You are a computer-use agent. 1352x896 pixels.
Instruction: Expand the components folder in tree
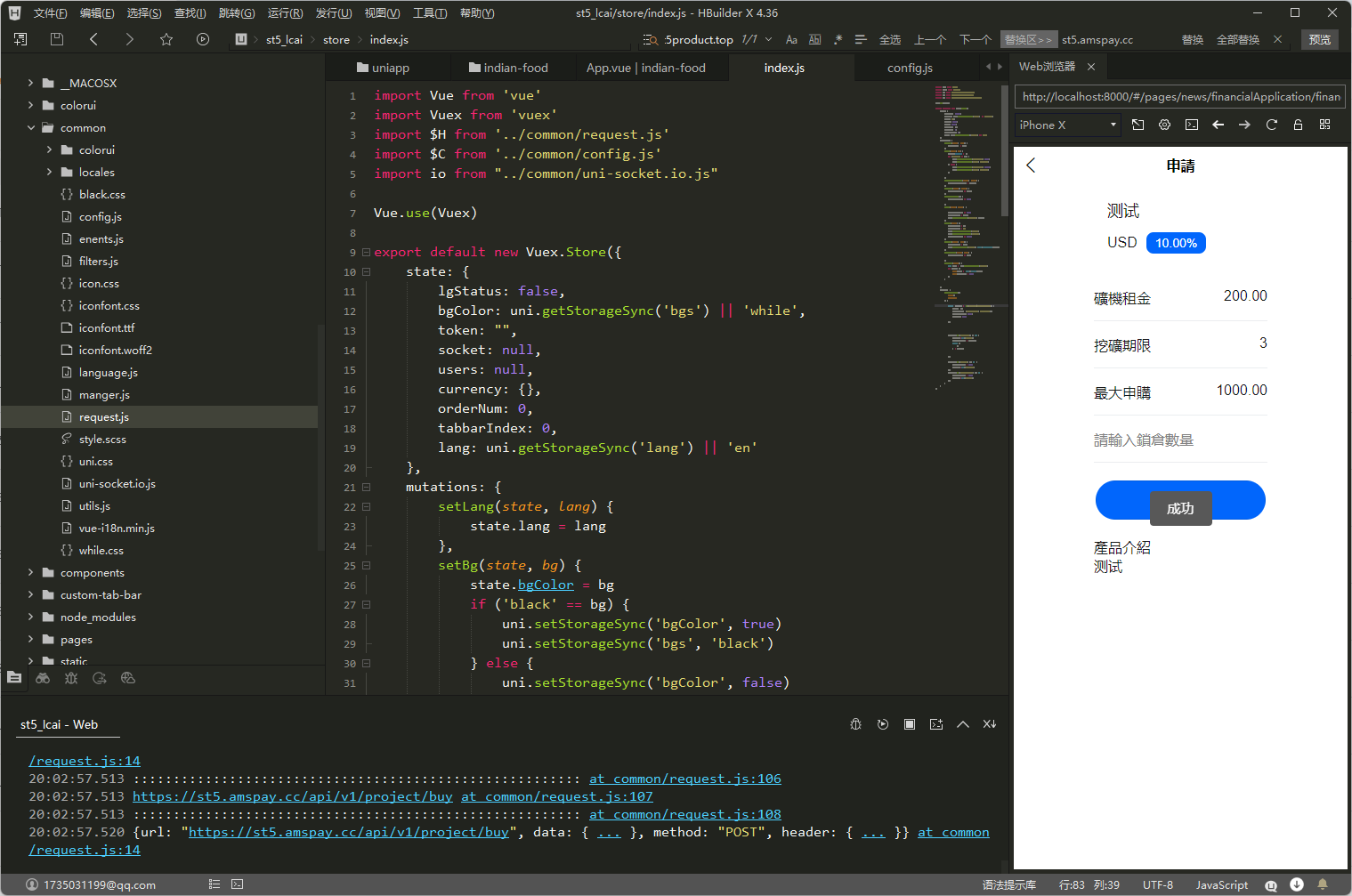(31, 572)
